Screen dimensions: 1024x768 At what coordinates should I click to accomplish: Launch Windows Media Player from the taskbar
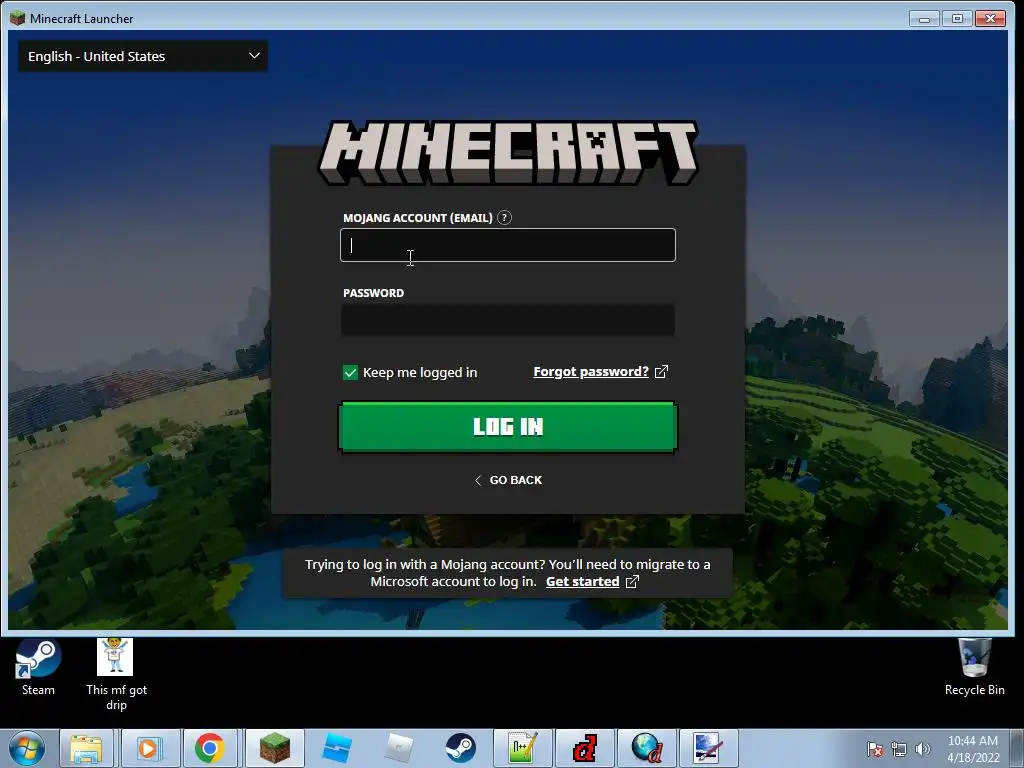(149, 748)
